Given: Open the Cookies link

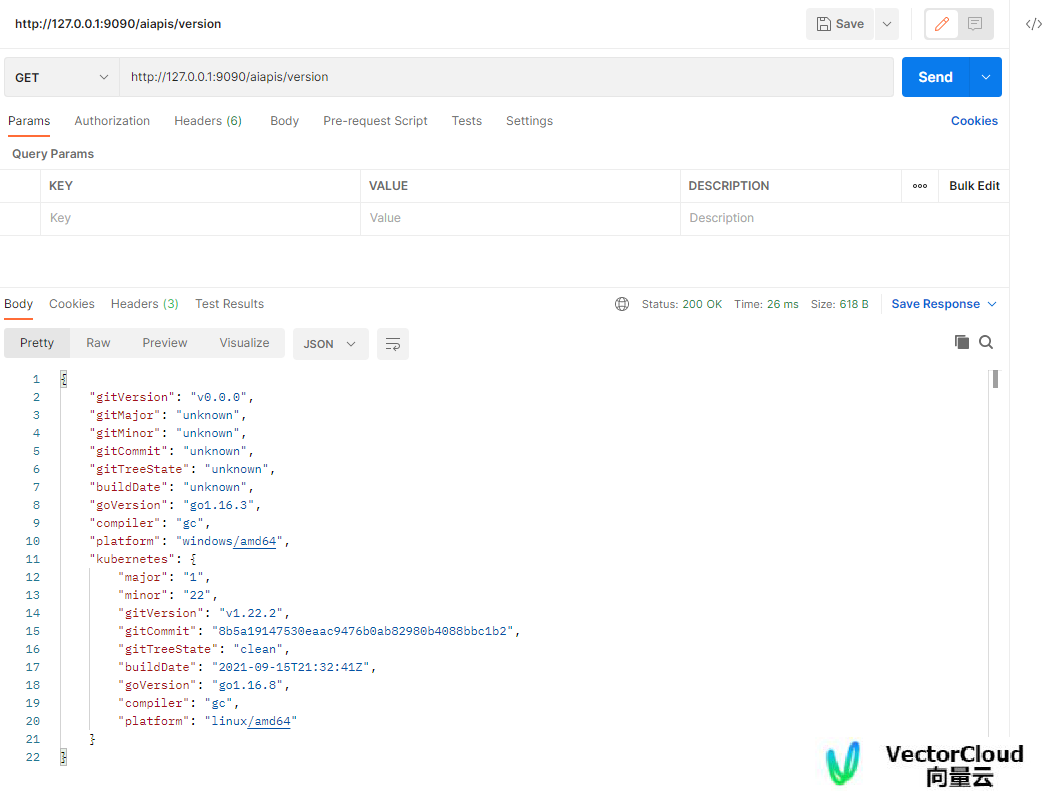Looking at the screenshot, I should (974, 121).
